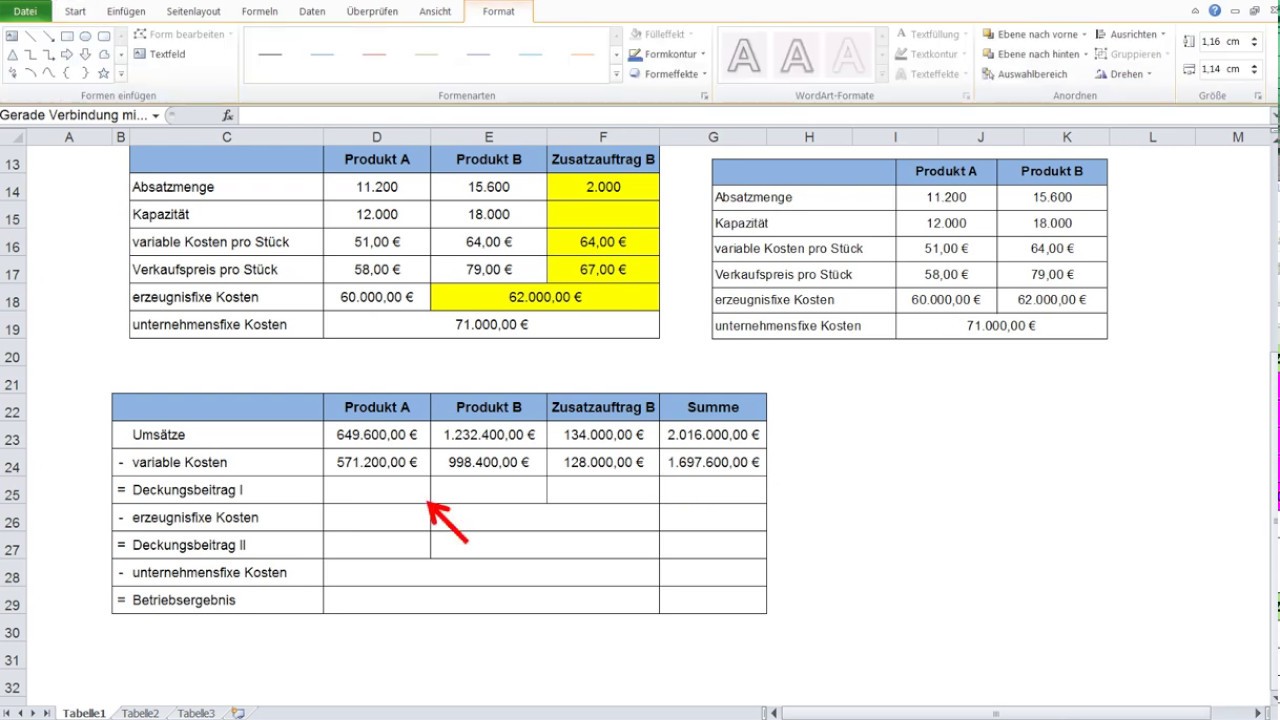Click the insert function fx button
Screen dimensions: 1280x720
pos(228,116)
